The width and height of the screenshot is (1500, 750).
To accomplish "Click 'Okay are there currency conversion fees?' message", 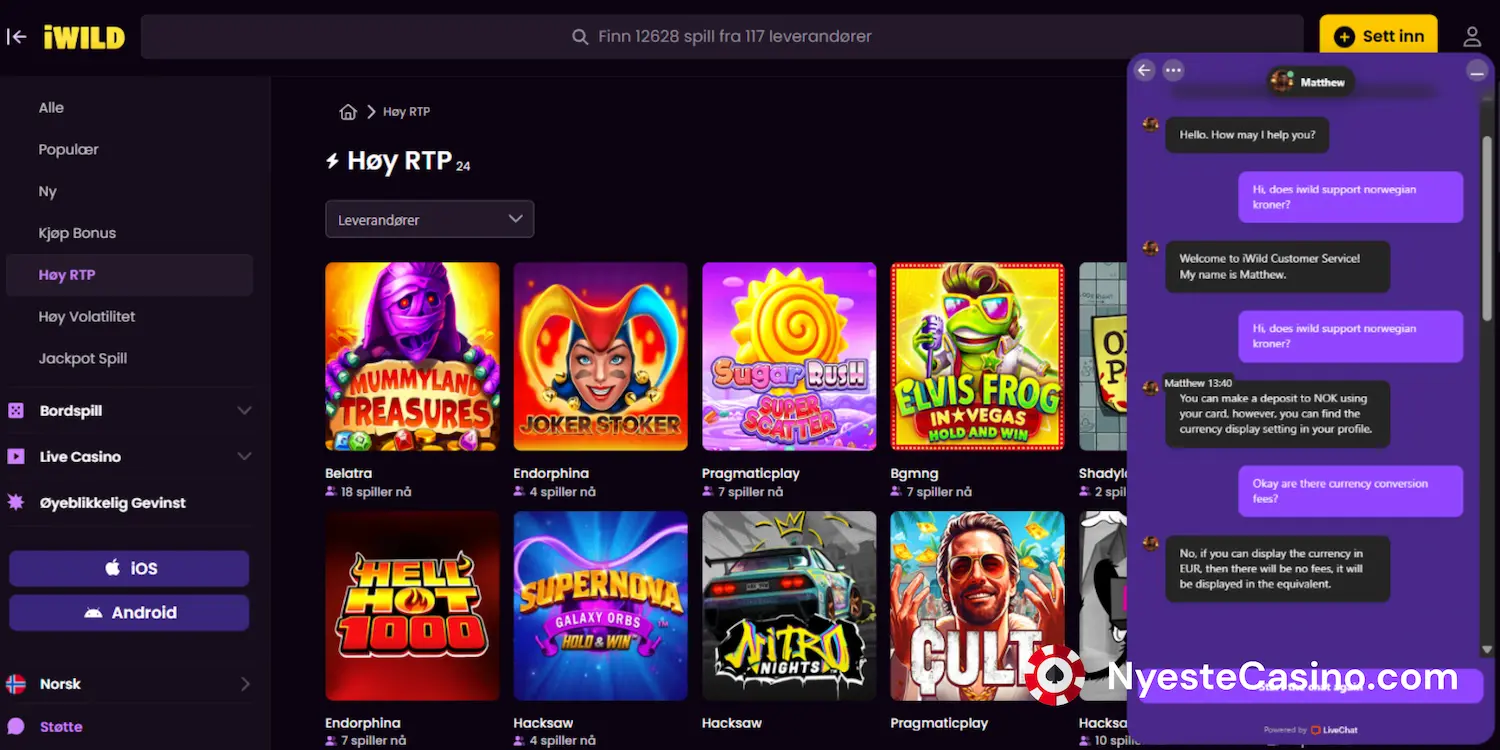I will pyautogui.click(x=1350, y=491).
